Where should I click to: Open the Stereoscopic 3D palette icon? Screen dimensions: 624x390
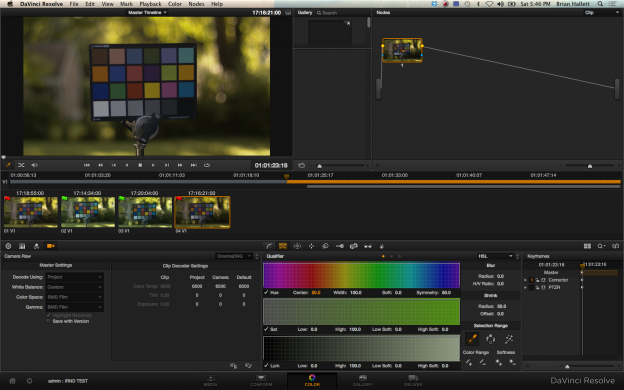click(x=368, y=246)
